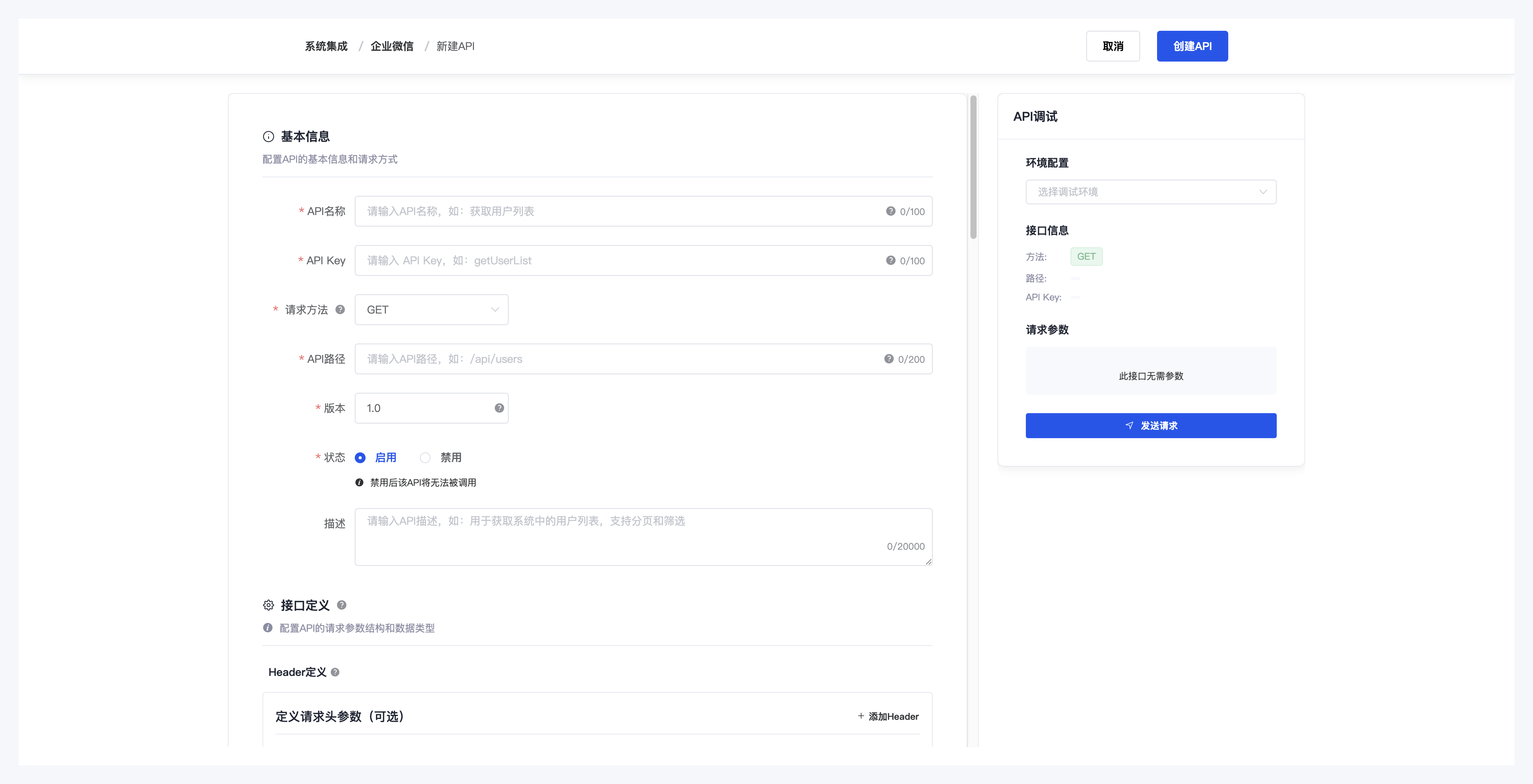This screenshot has height=784, width=1533.
Task: Click the green GET method tag
Action: tap(1086, 256)
